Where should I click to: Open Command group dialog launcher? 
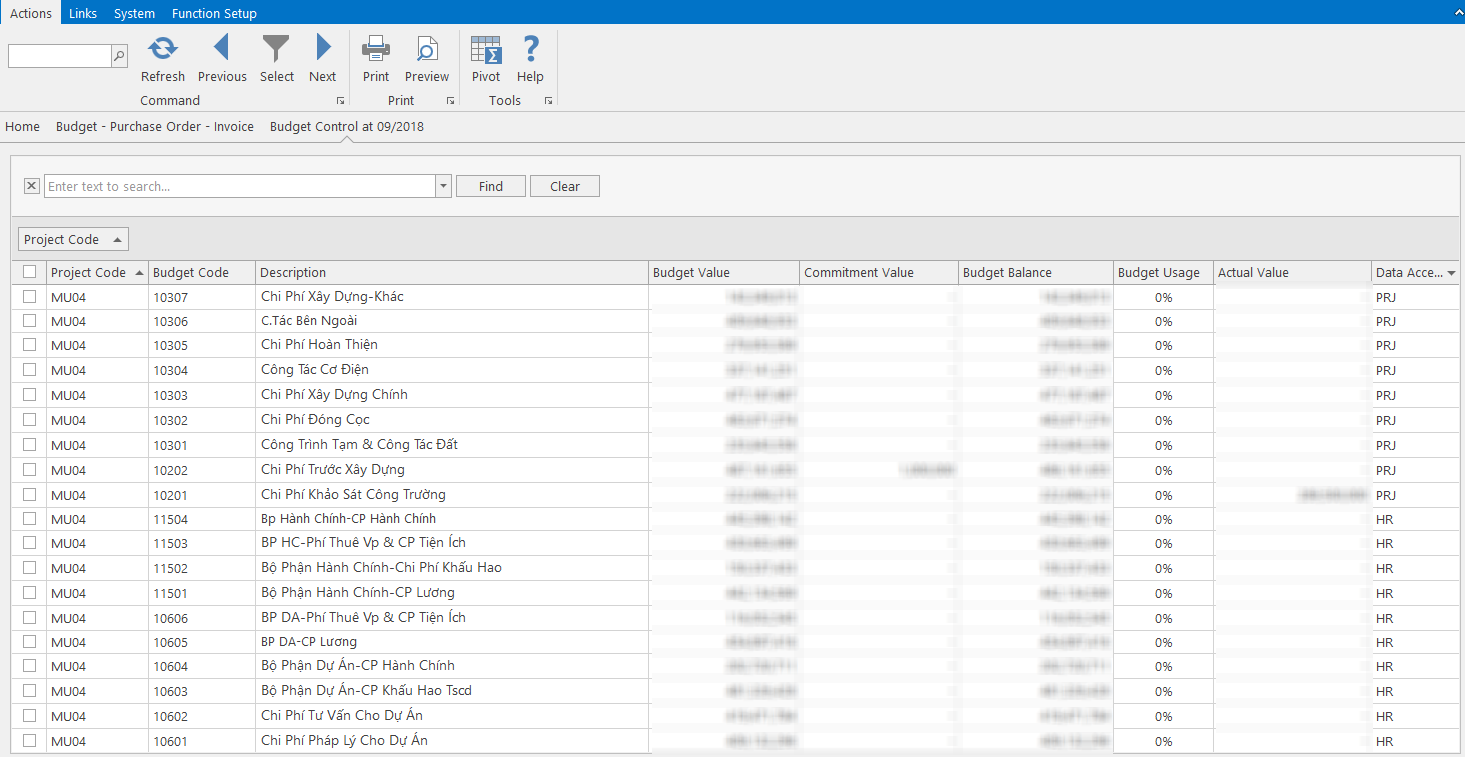(341, 101)
